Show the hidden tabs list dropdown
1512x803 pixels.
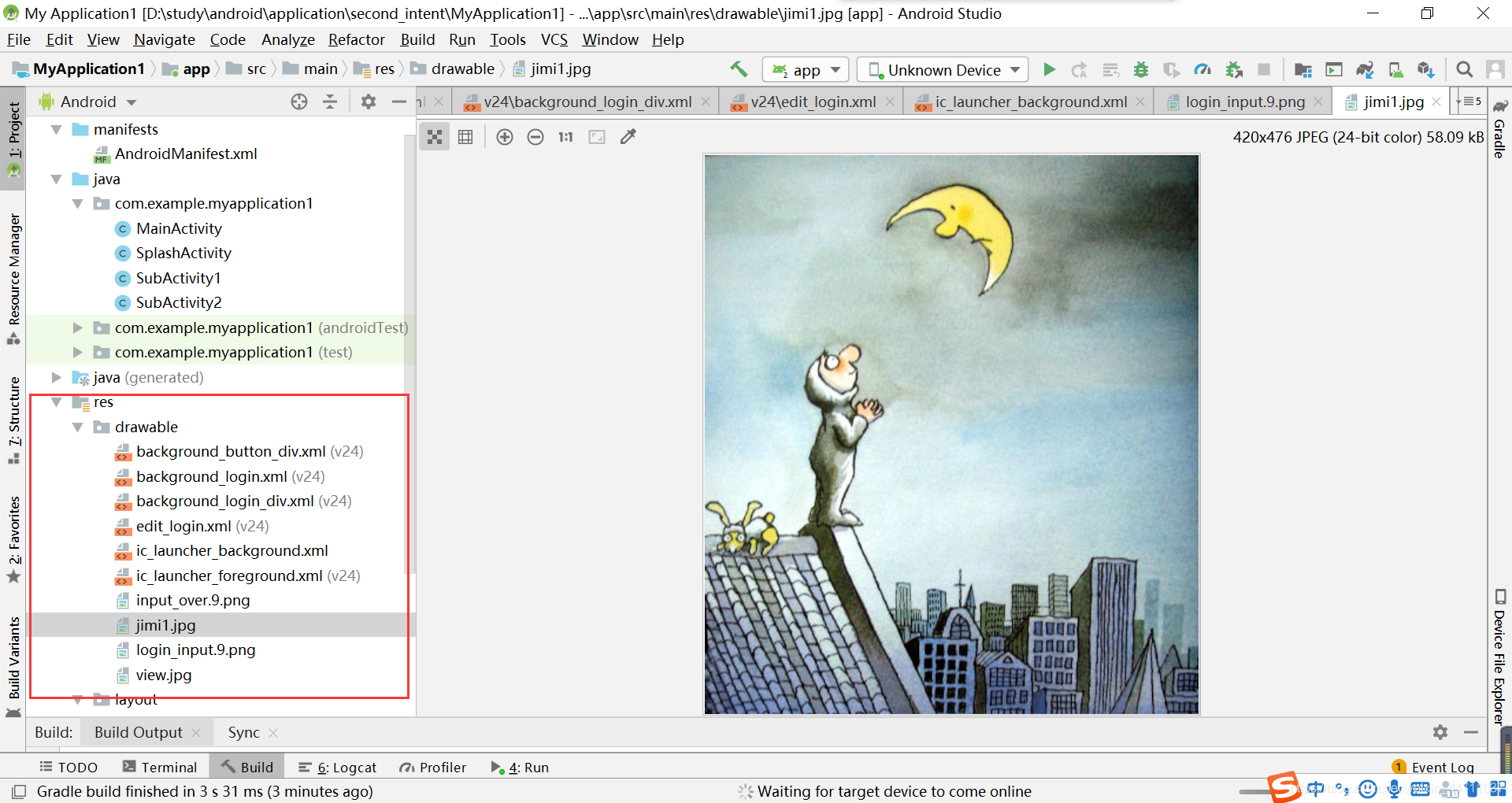[1469, 102]
